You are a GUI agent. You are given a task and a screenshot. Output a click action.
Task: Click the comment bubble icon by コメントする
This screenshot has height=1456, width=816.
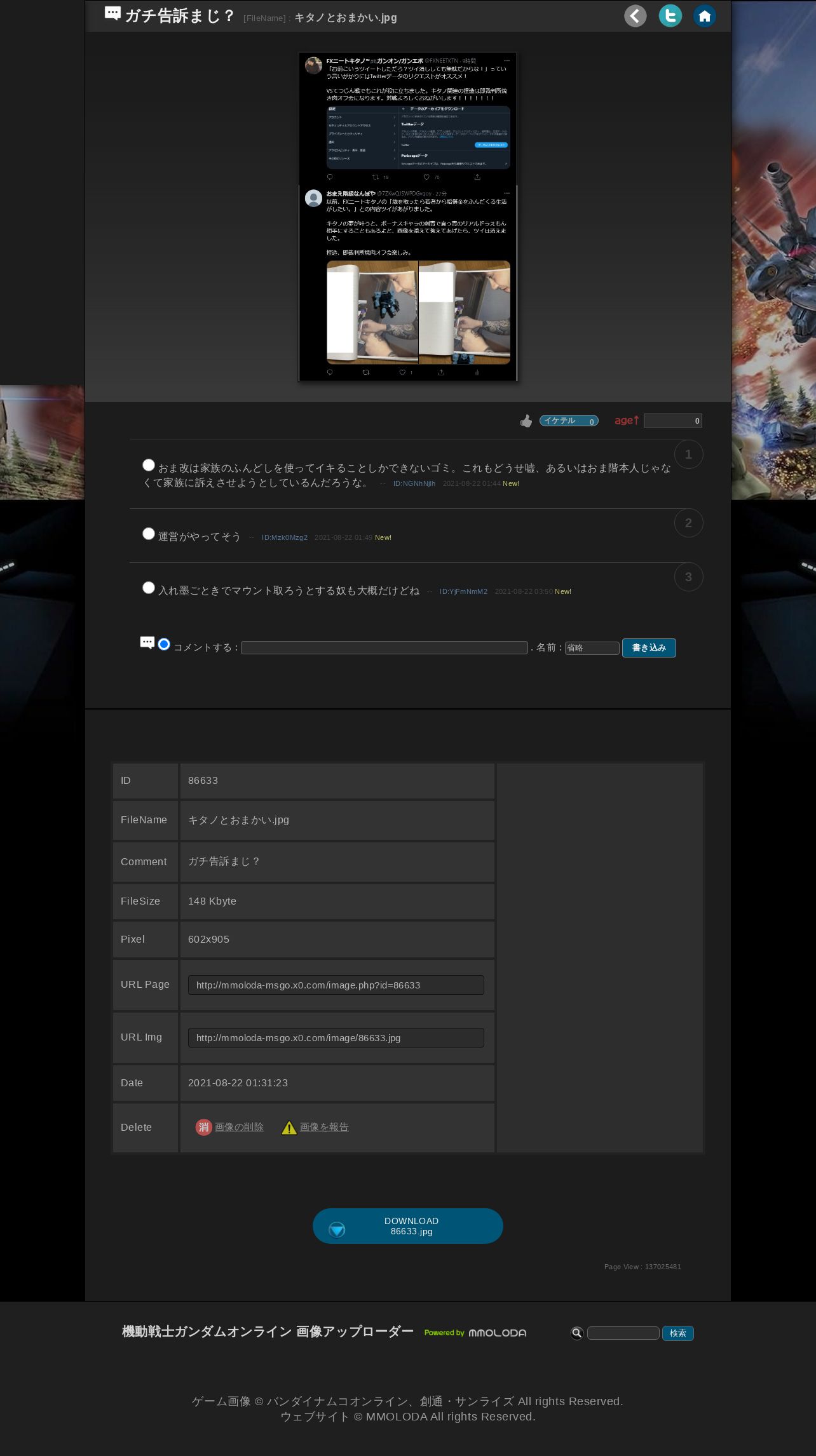coord(147,643)
